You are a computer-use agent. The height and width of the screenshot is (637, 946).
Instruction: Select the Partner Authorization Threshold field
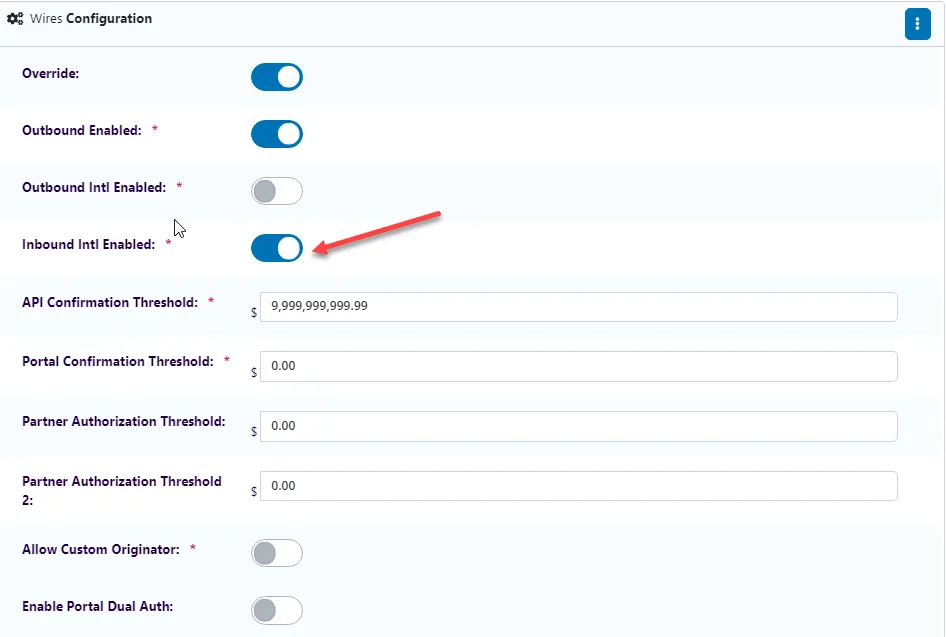(579, 426)
